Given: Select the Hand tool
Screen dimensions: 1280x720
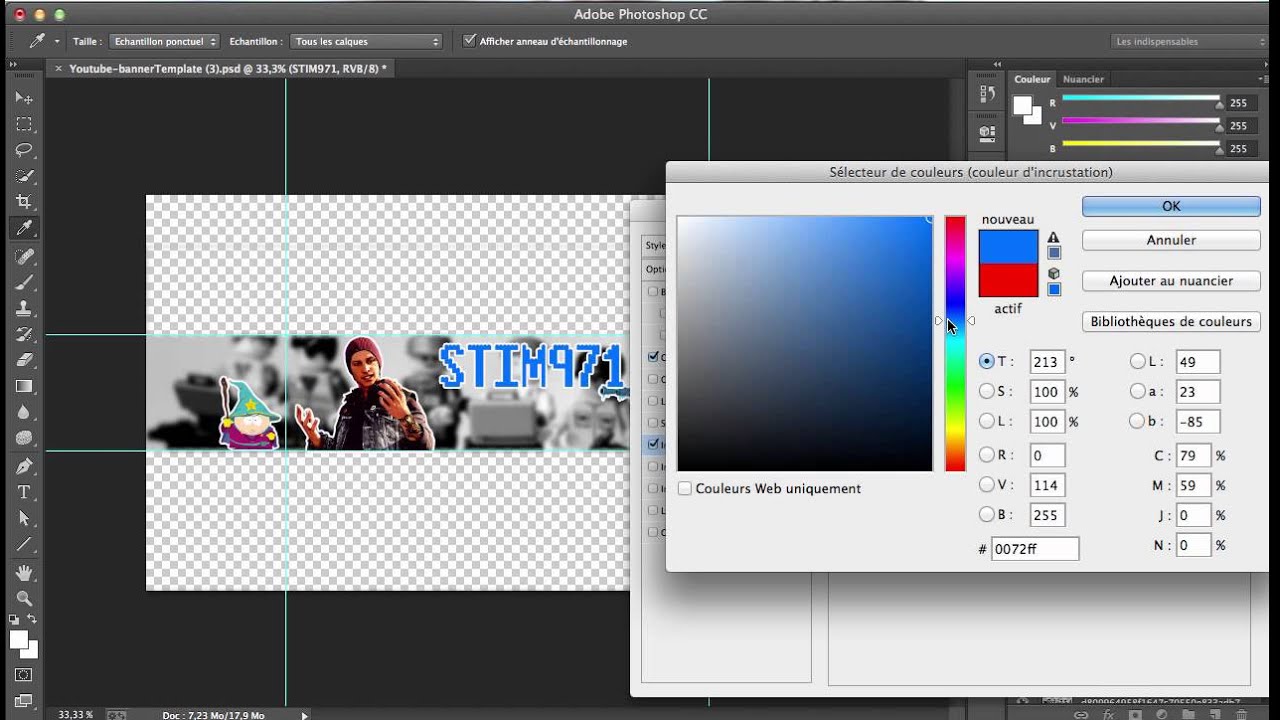Looking at the screenshot, I should point(24,572).
